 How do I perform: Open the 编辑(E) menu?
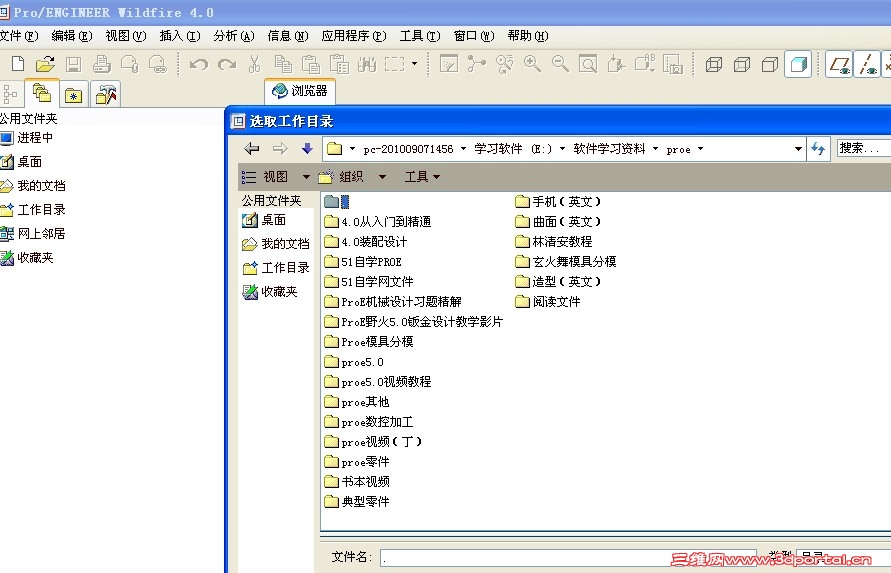click(x=72, y=36)
